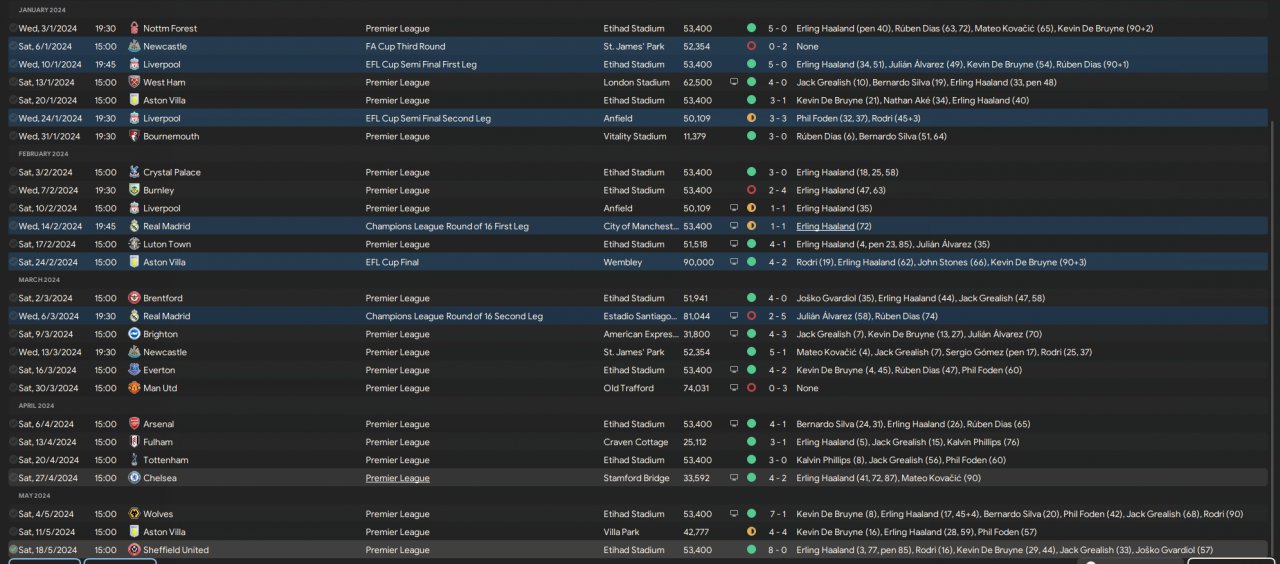
Task: Open the 7 - 1 Wolves match result
Action: click(777, 514)
